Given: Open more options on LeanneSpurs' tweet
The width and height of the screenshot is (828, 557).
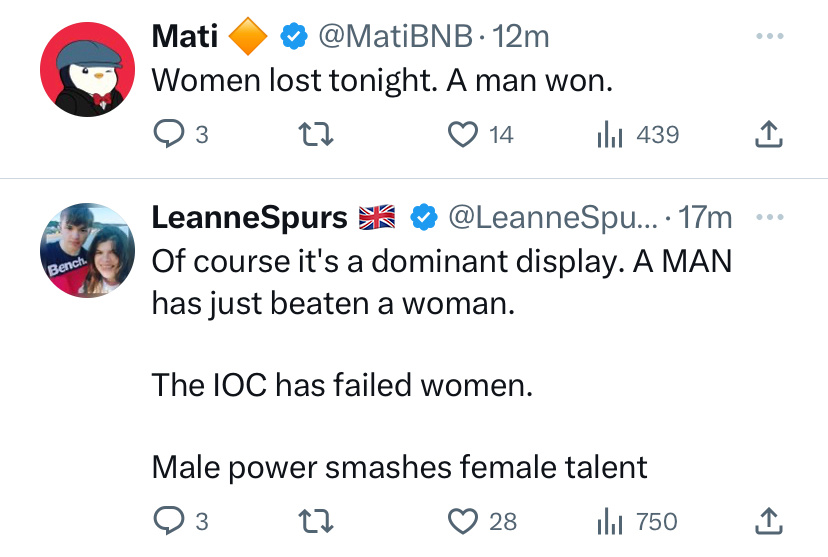Looking at the screenshot, I should 767,217.
